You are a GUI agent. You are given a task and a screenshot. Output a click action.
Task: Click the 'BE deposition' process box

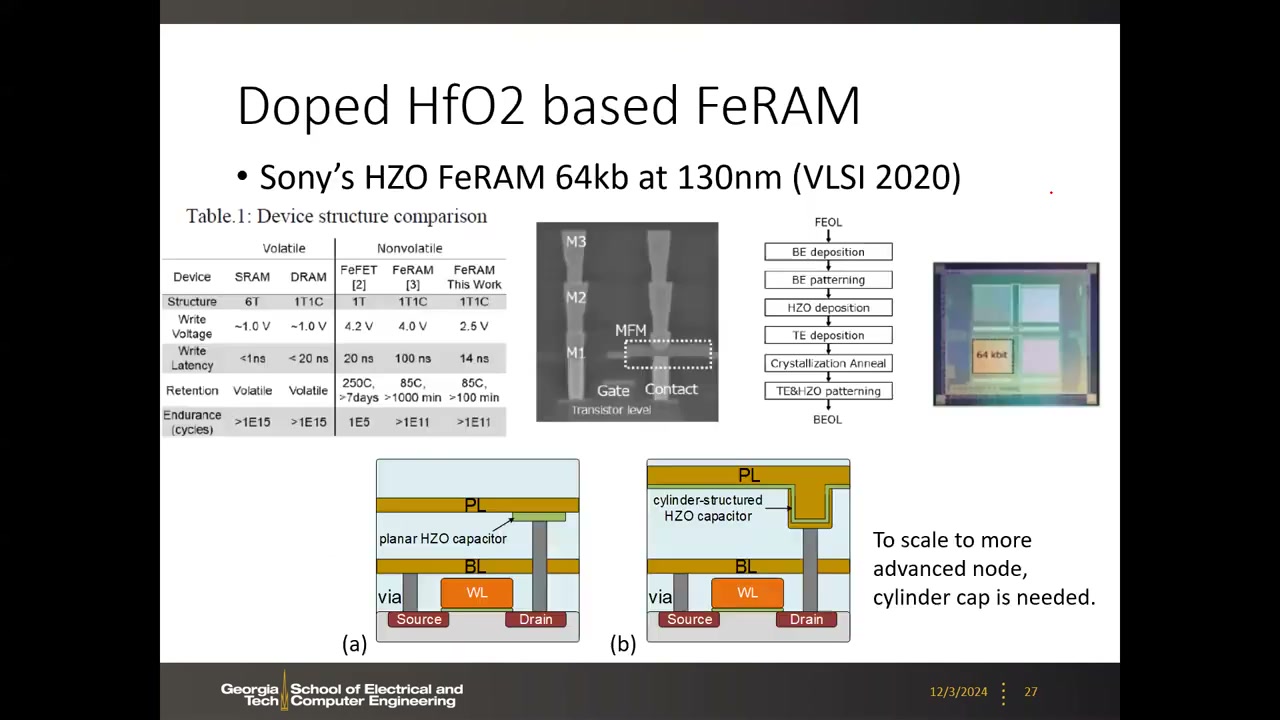(828, 252)
